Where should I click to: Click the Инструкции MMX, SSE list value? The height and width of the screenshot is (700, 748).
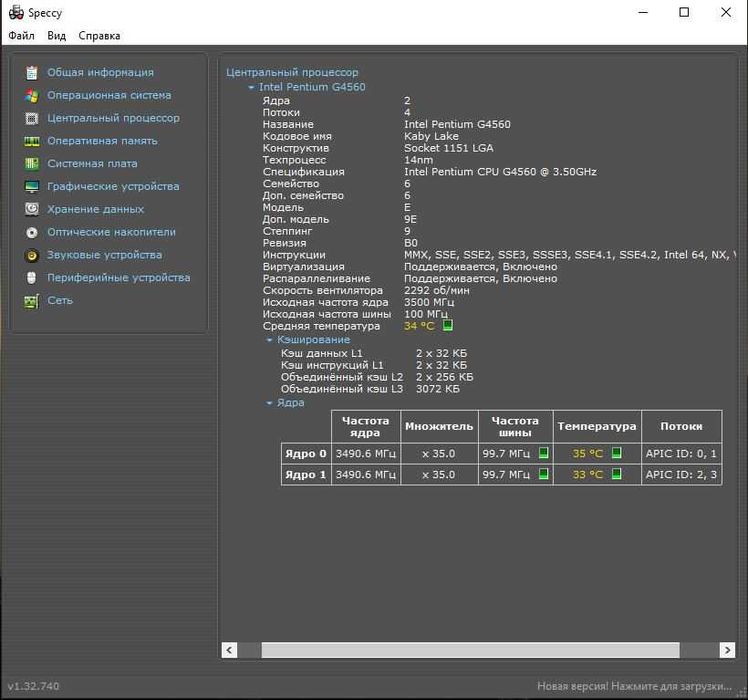point(570,255)
